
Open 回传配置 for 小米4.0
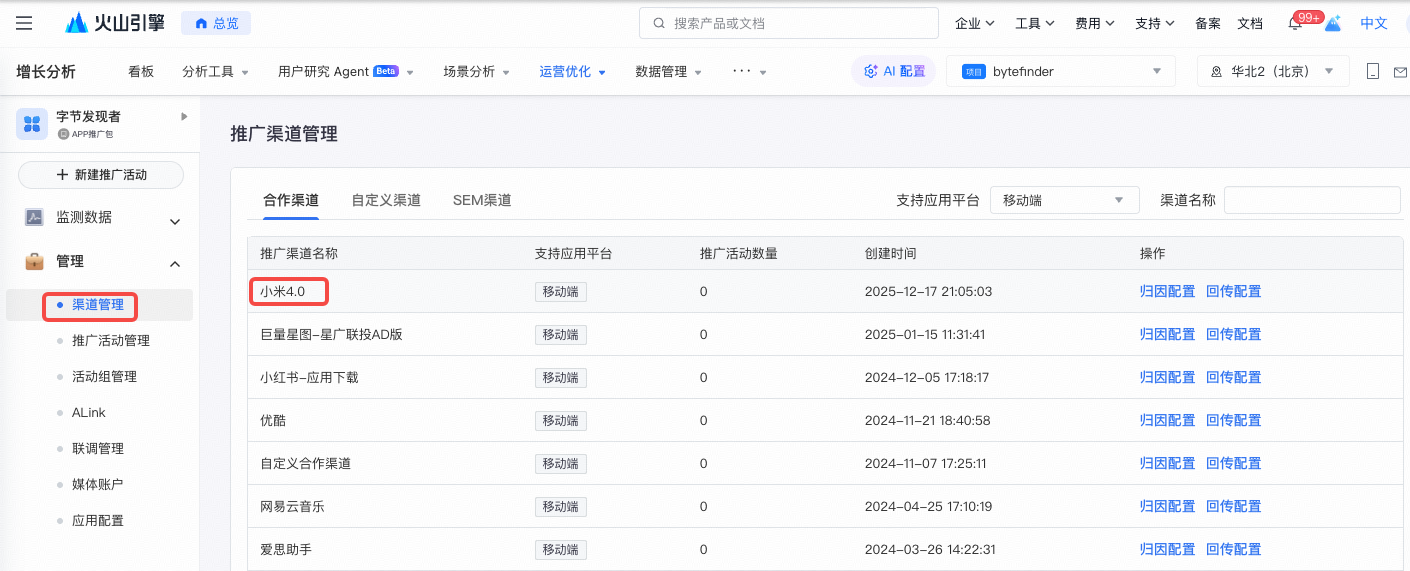coord(1233,291)
